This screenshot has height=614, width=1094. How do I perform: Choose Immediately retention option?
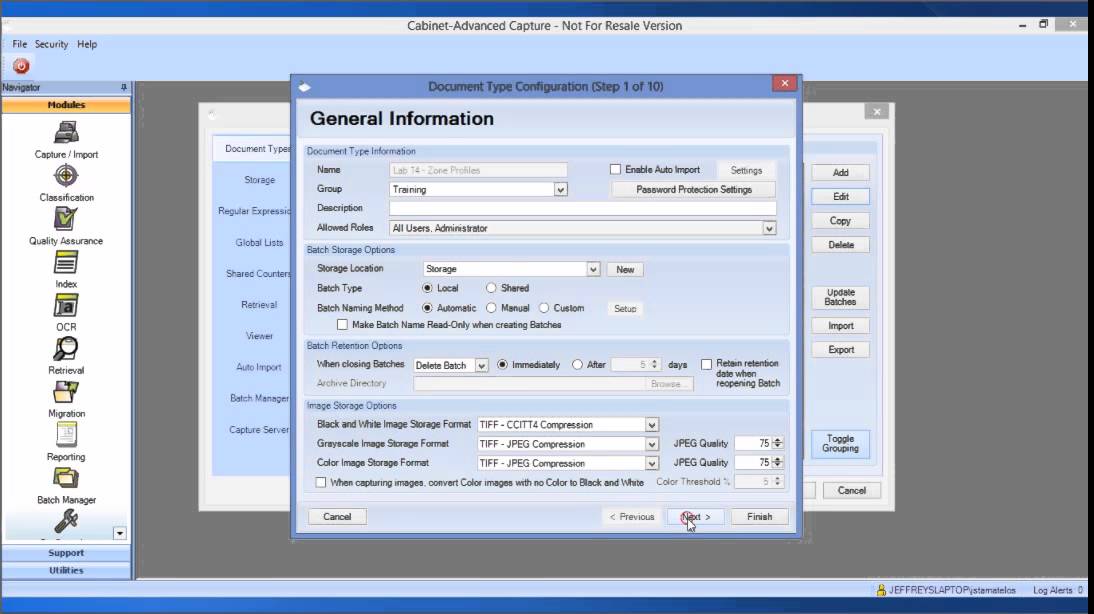click(502, 365)
